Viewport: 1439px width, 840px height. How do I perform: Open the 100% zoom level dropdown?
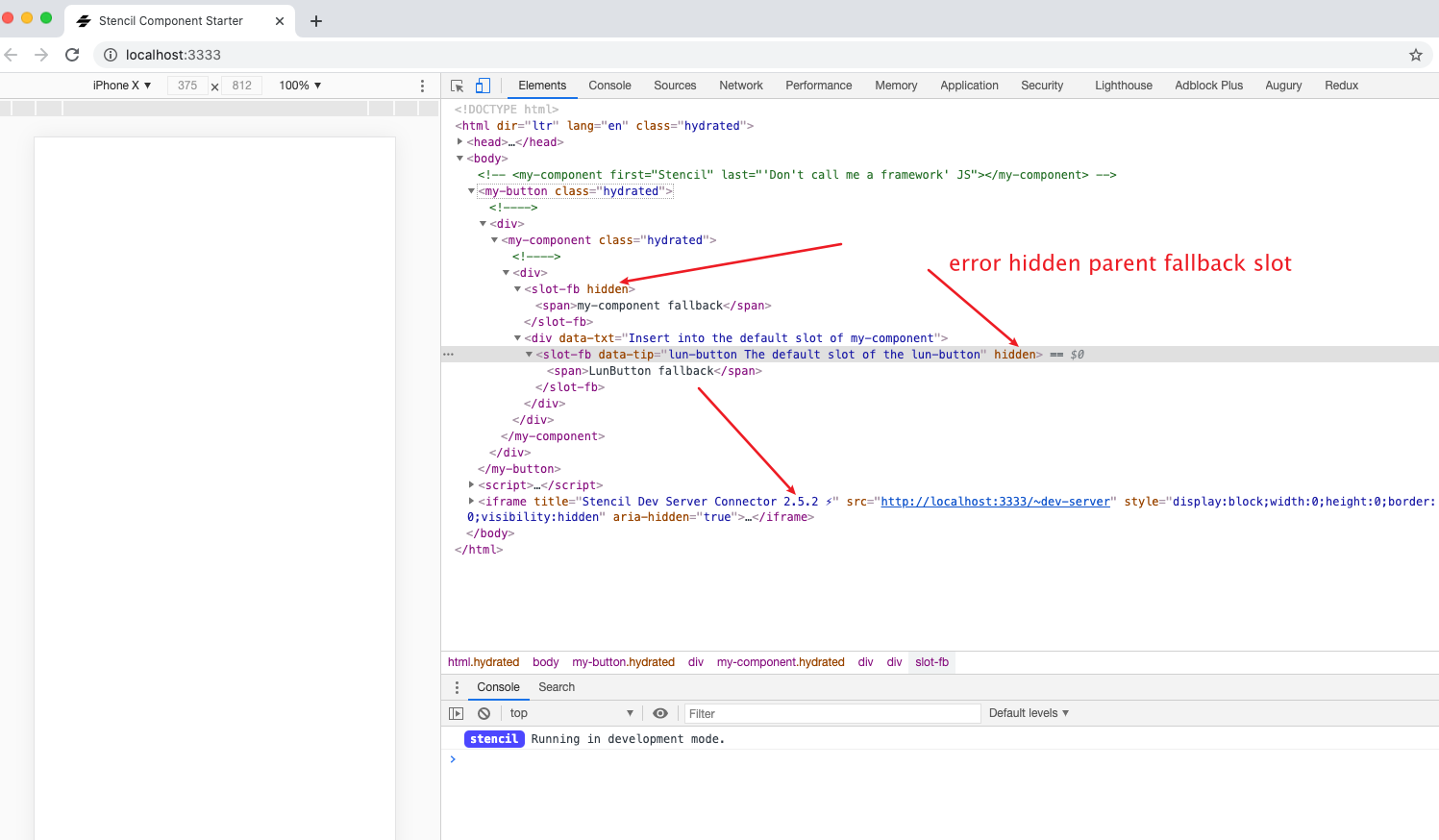(x=299, y=86)
